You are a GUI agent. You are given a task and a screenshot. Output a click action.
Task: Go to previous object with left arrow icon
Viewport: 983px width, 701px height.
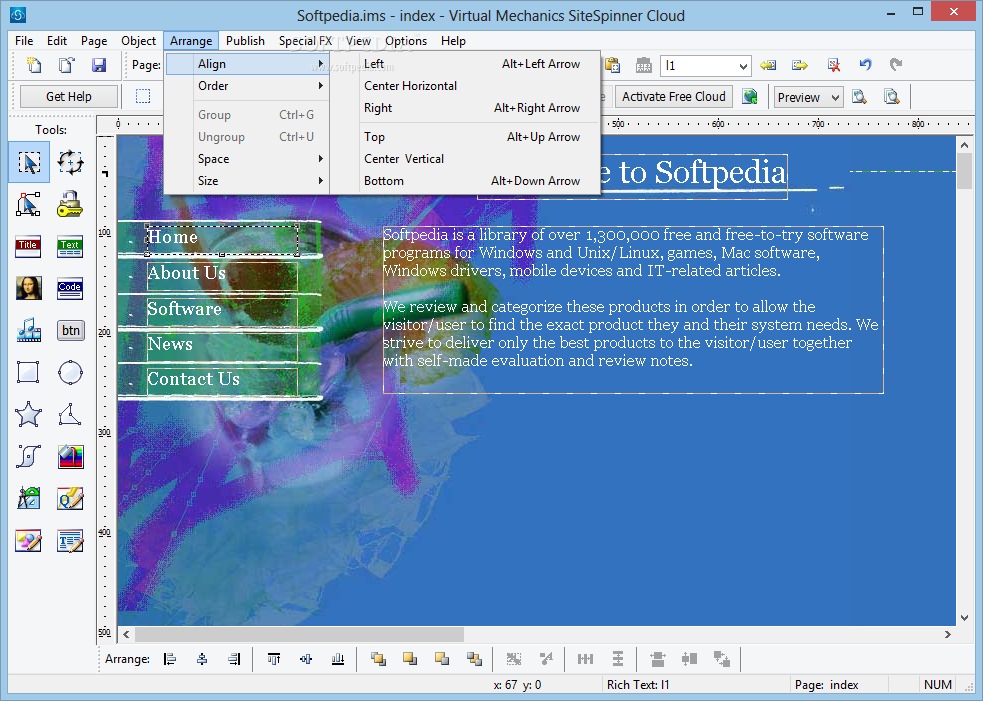pyautogui.click(x=768, y=65)
